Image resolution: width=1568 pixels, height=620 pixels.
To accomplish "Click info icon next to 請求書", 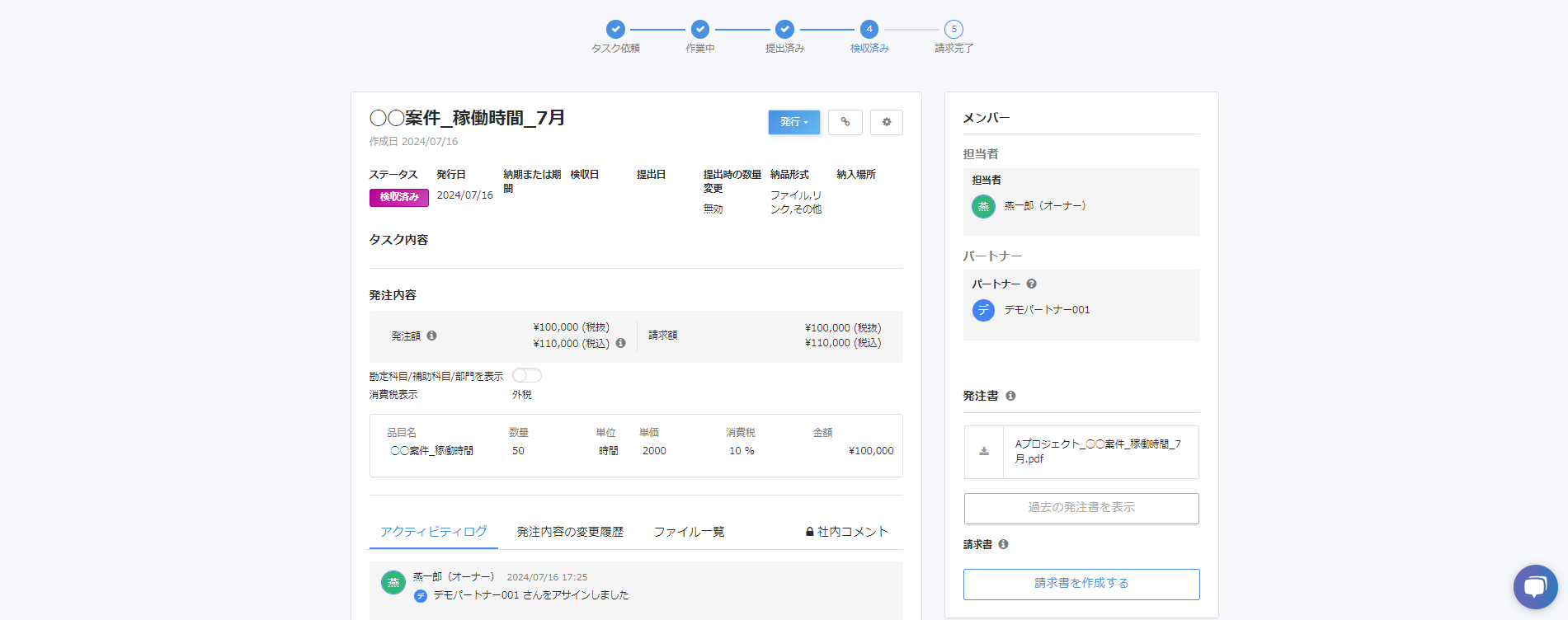I will tap(1003, 544).
